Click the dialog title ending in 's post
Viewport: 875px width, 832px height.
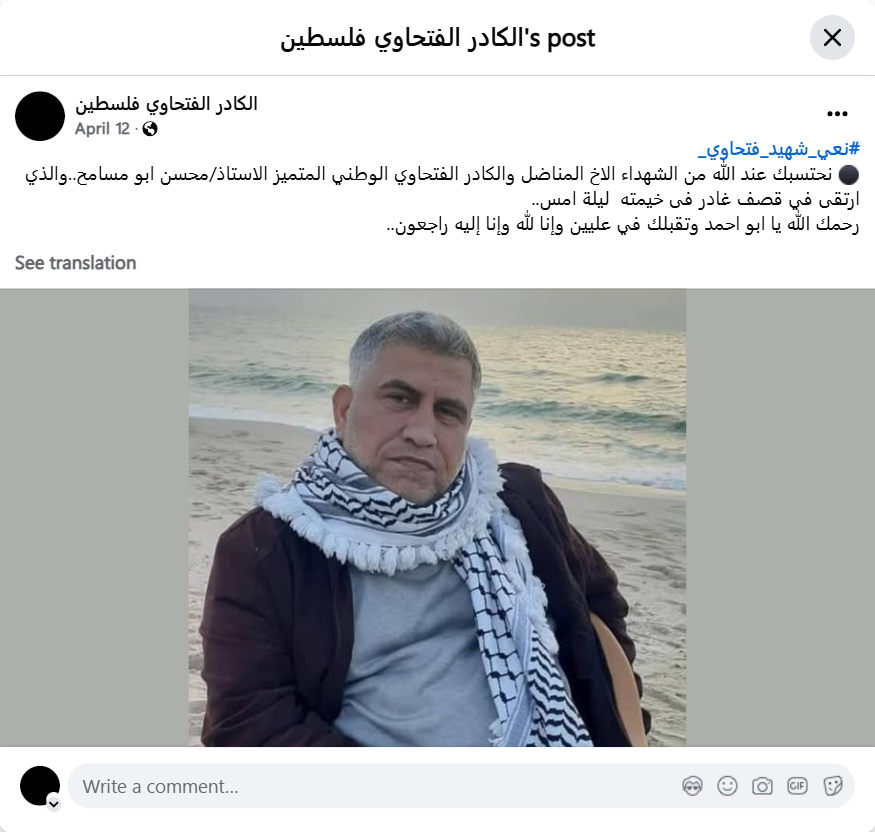[438, 38]
